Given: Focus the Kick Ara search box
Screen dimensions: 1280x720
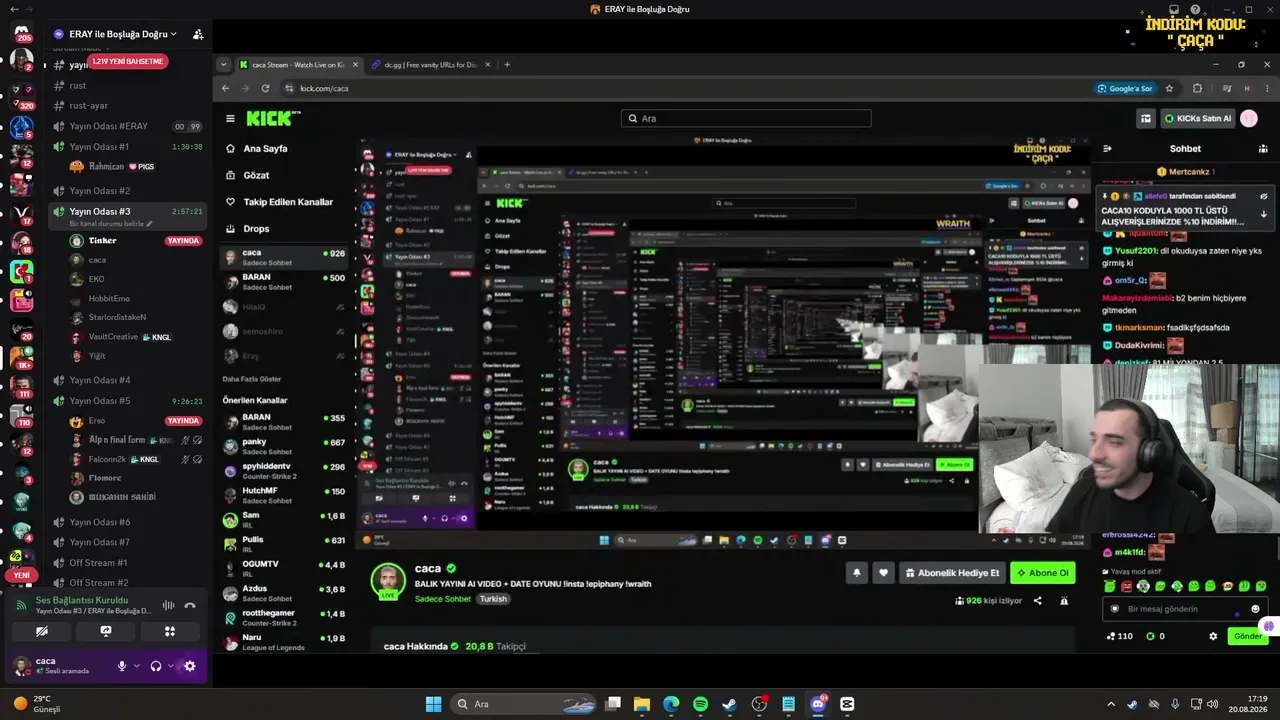Looking at the screenshot, I should [746, 118].
